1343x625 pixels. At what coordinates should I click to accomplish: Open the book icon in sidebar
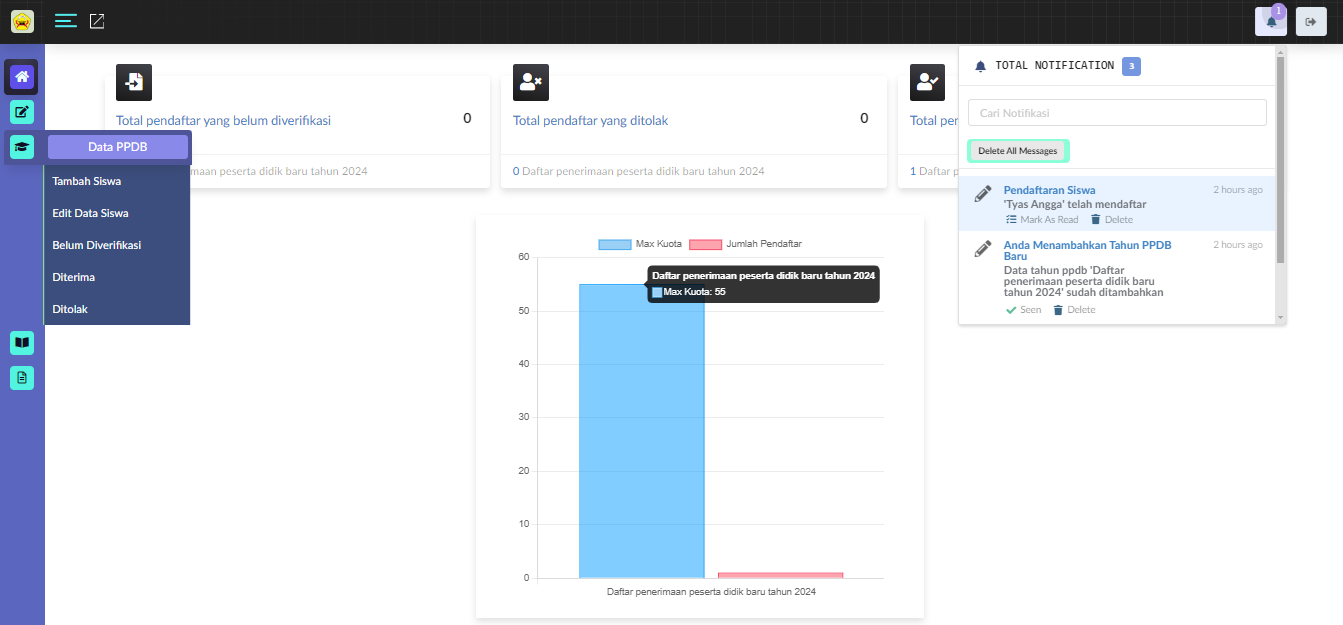pyautogui.click(x=22, y=343)
